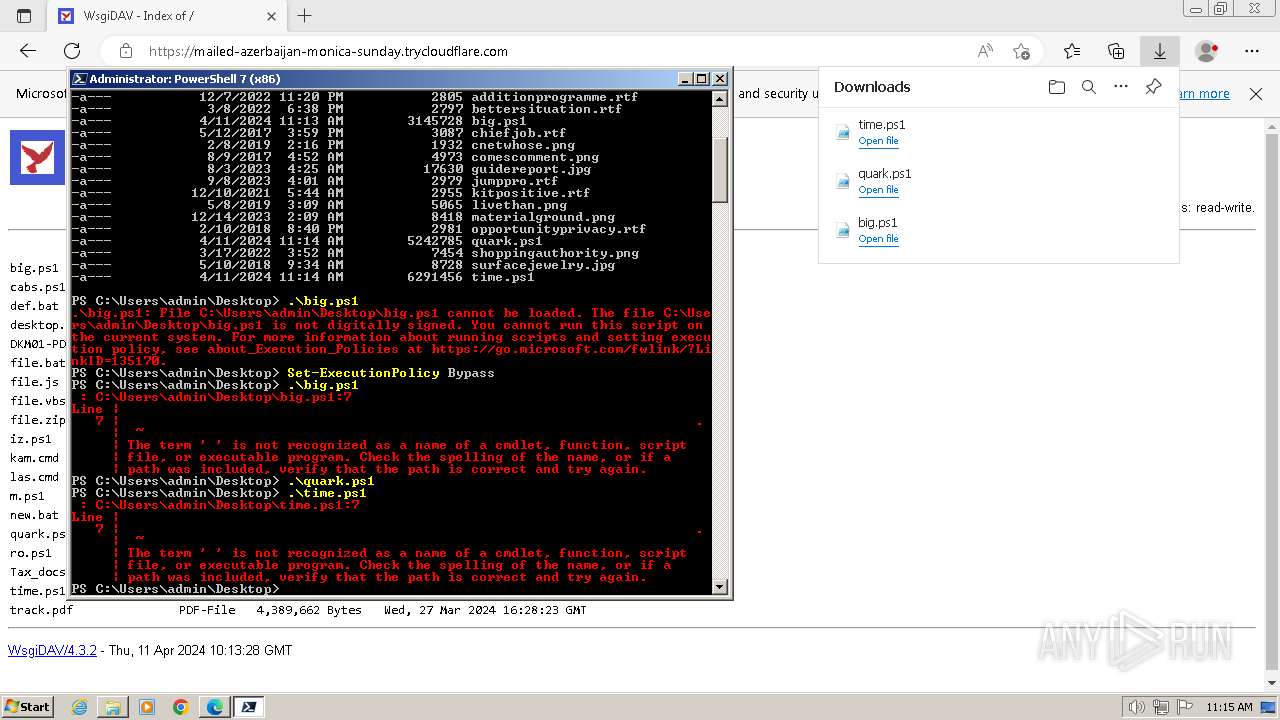The width and height of the screenshot is (1280, 720).
Task: Open Read aloud in address bar
Action: click(x=985, y=51)
